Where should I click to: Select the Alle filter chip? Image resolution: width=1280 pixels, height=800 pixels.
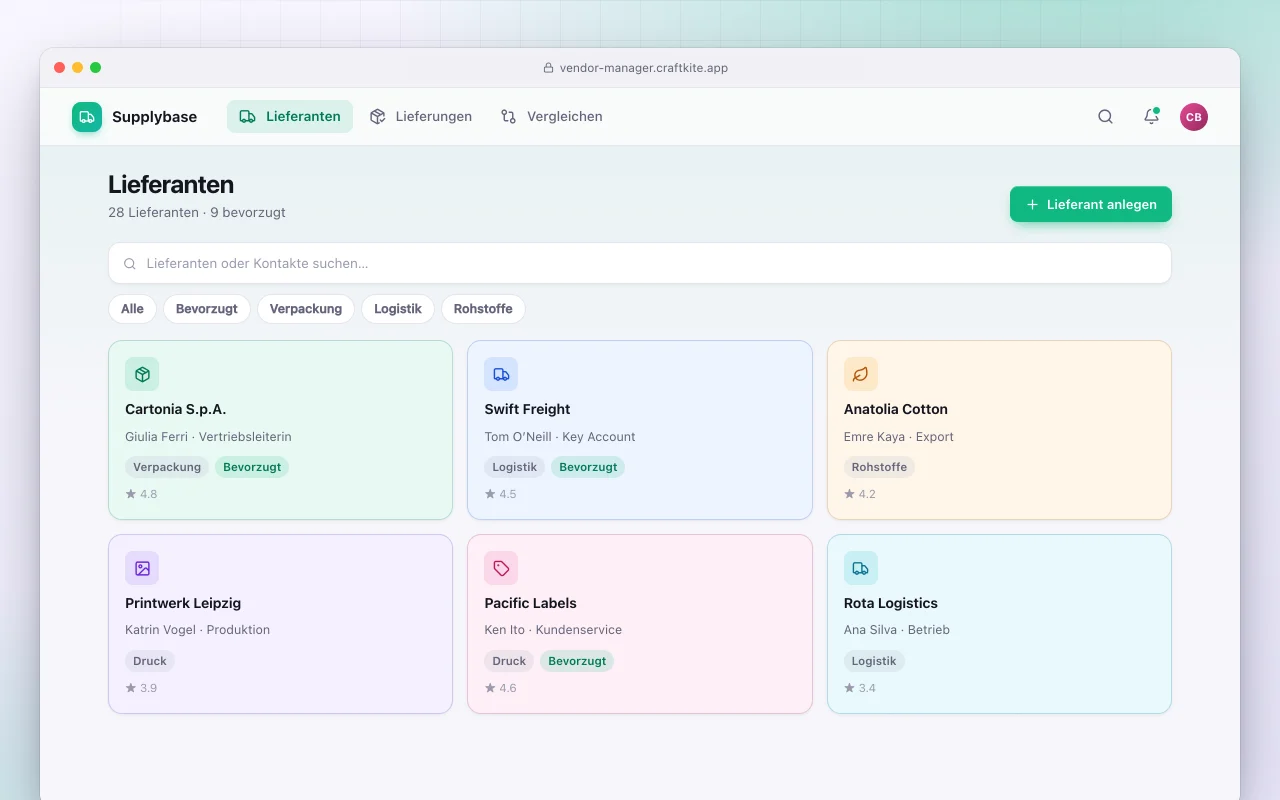click(x=132, y=309)
